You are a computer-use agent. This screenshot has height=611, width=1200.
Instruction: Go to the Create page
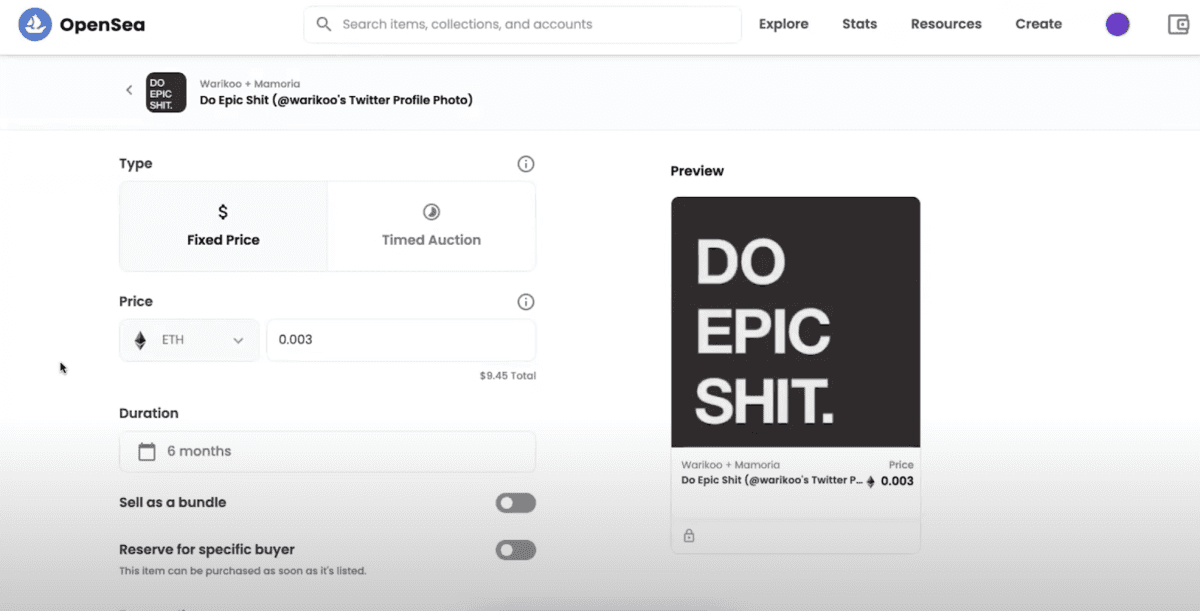(x=1038, y=24)
